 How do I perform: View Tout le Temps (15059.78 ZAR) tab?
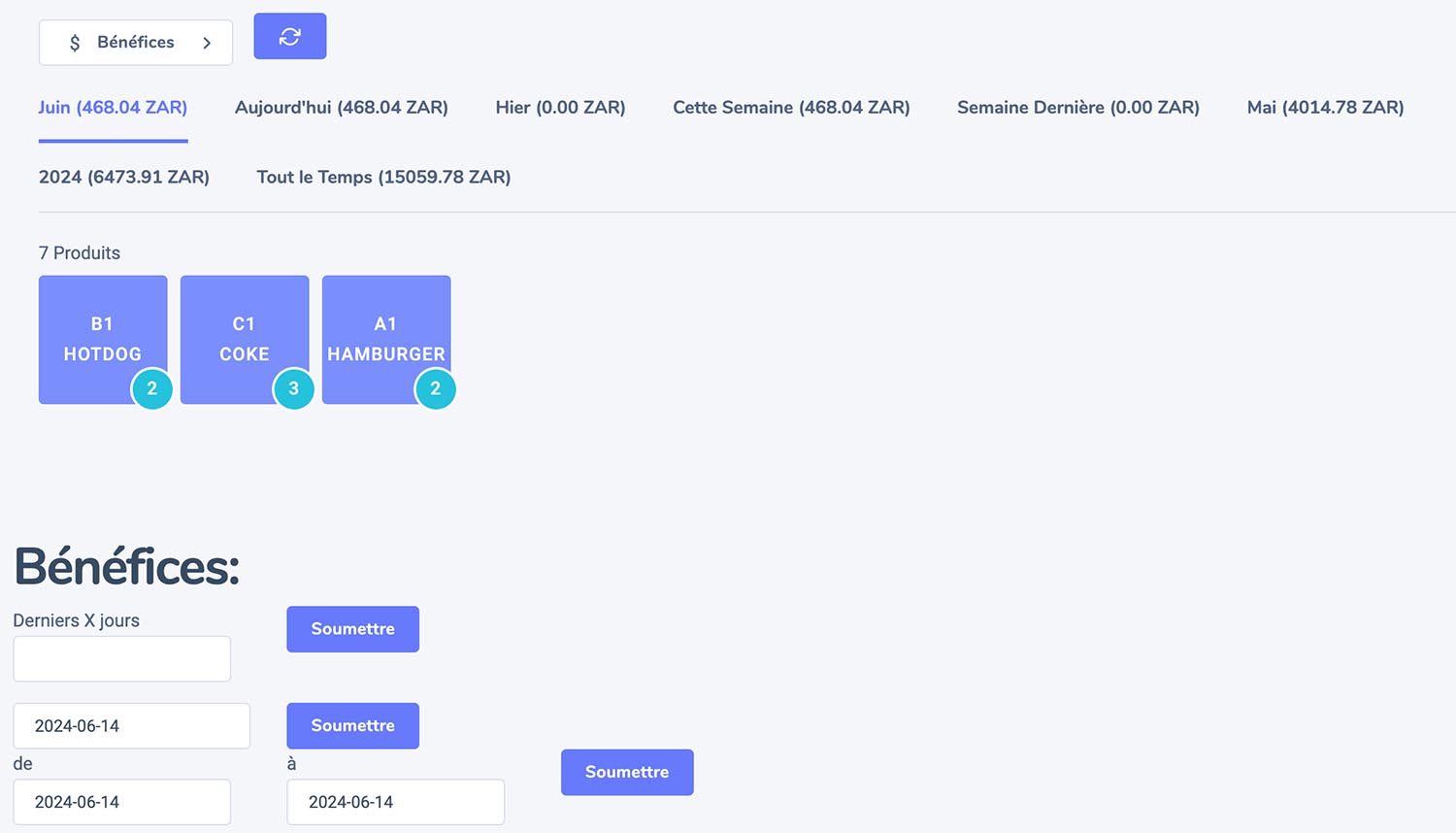pos(383,177)
